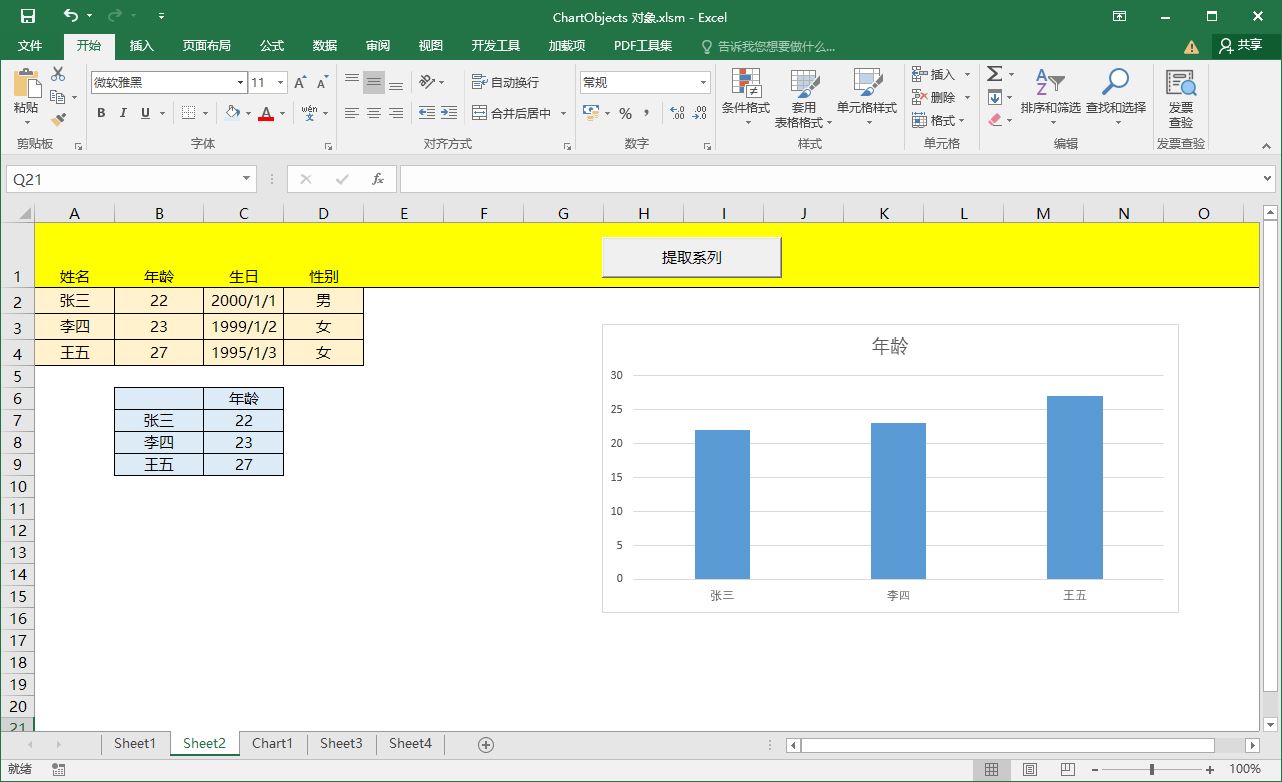Open the Name Box dropdown arrow
This screenshot has width=1282, height=782.
pyautogui.click(x=246, y=179)
